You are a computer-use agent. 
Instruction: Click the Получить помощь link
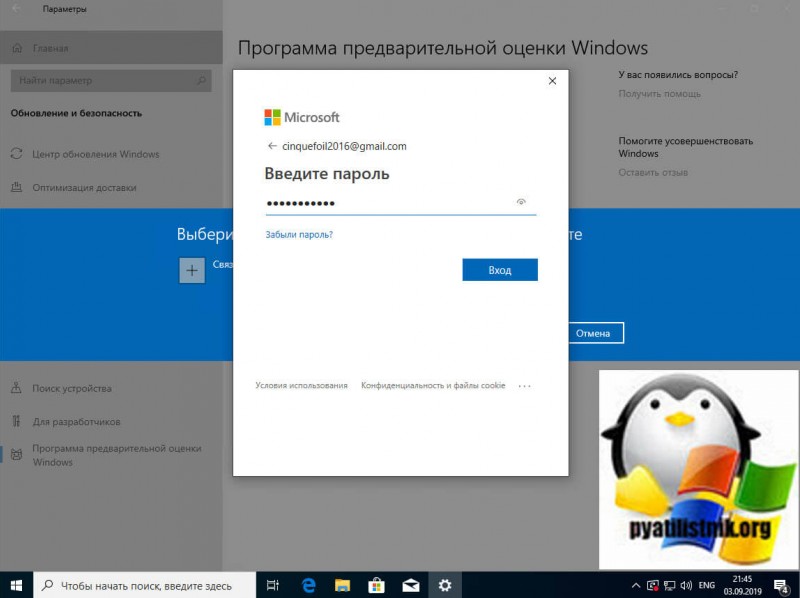coord(659,94)
